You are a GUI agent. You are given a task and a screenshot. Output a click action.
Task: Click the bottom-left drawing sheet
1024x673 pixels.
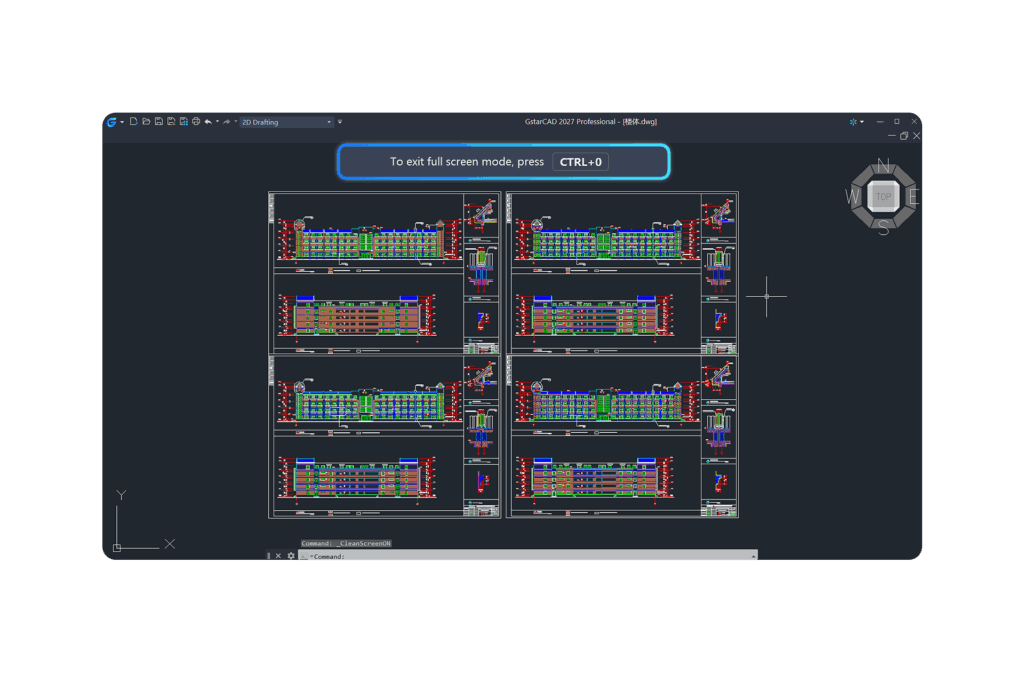point(385,437)
